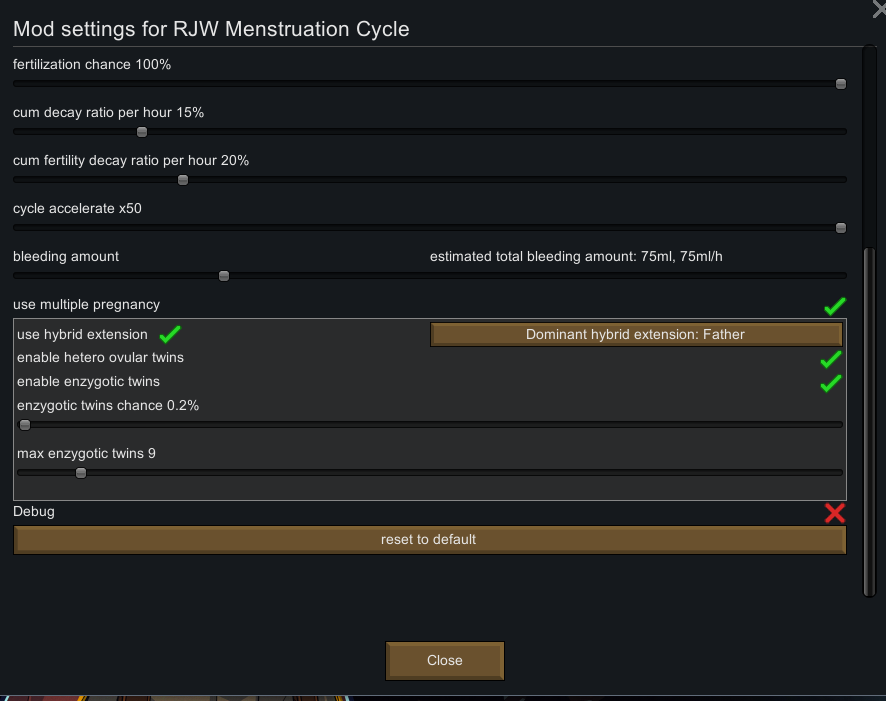Close the settings window with X icon
The image size is (886, 701).
[879, 8]
